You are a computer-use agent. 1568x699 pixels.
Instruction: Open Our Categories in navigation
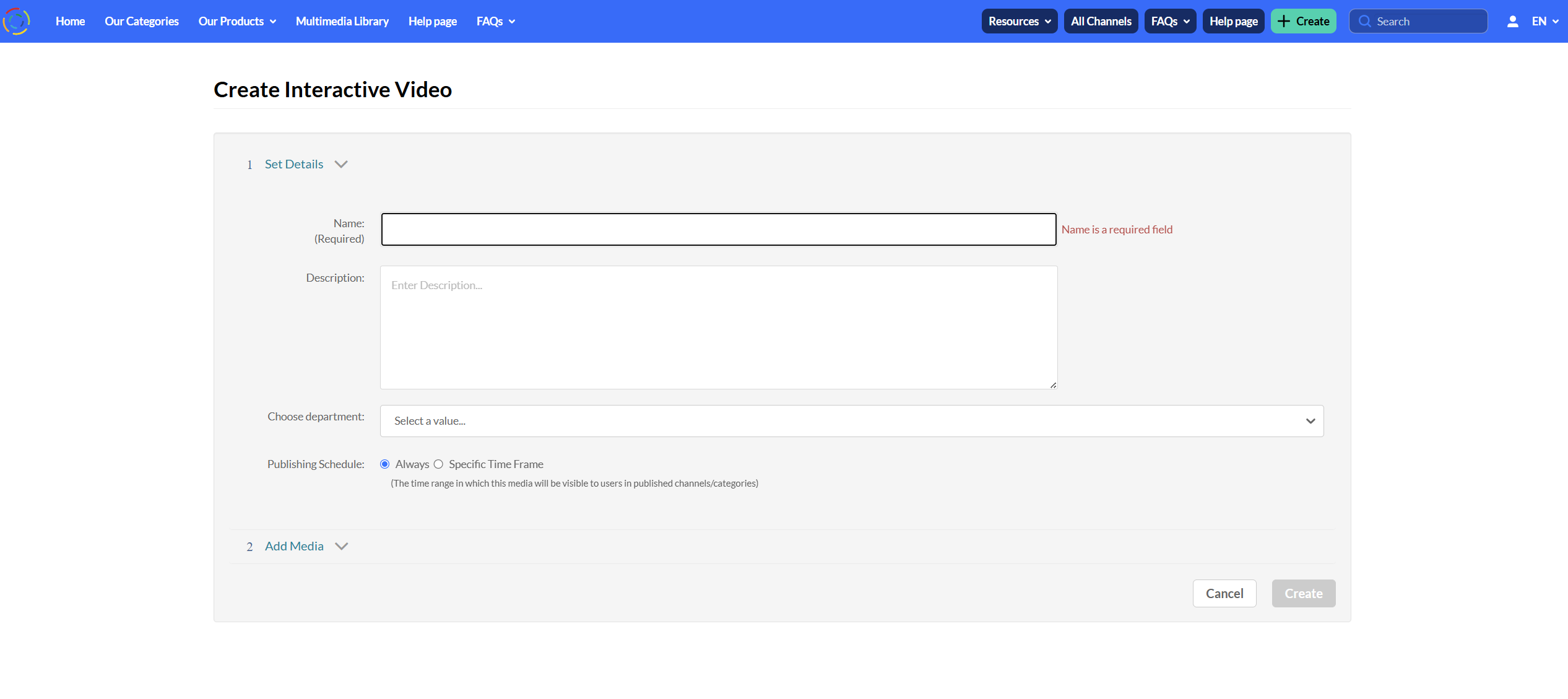(x=142, y=22)
